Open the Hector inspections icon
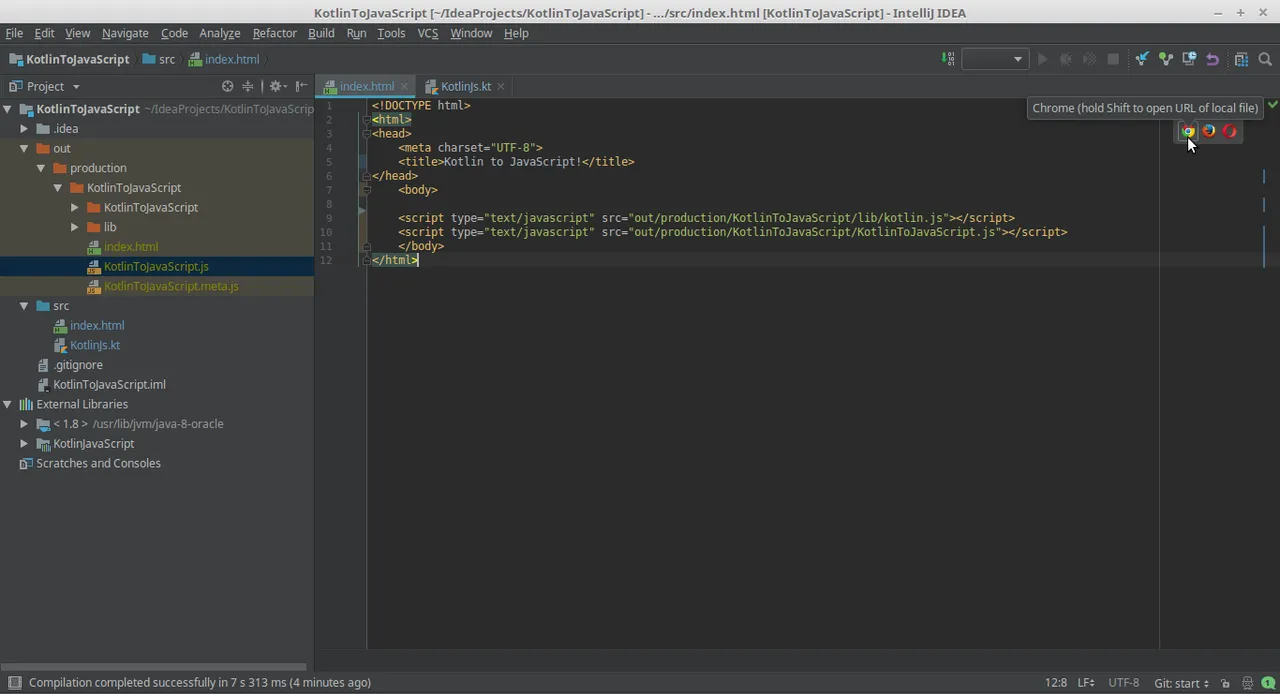This screenshot has height=694, width=1280. pyautogui.click(x=1247, y=683)
